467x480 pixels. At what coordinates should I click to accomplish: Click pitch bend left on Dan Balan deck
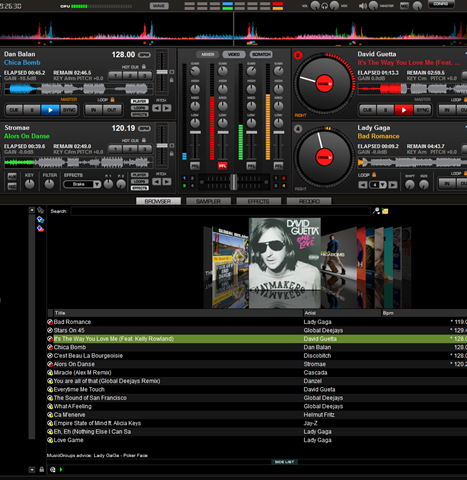click(x=156, y=108)
